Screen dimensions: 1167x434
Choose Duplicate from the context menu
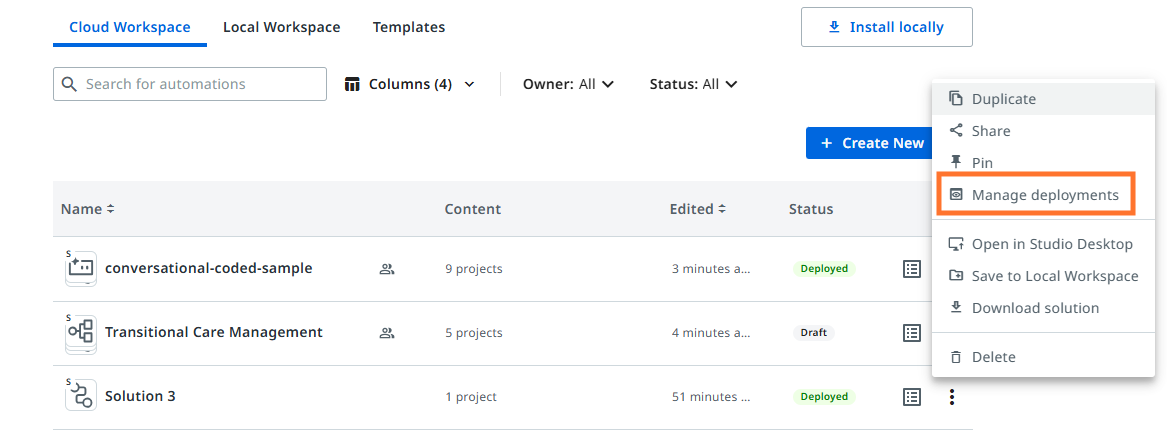(1043, 99)
